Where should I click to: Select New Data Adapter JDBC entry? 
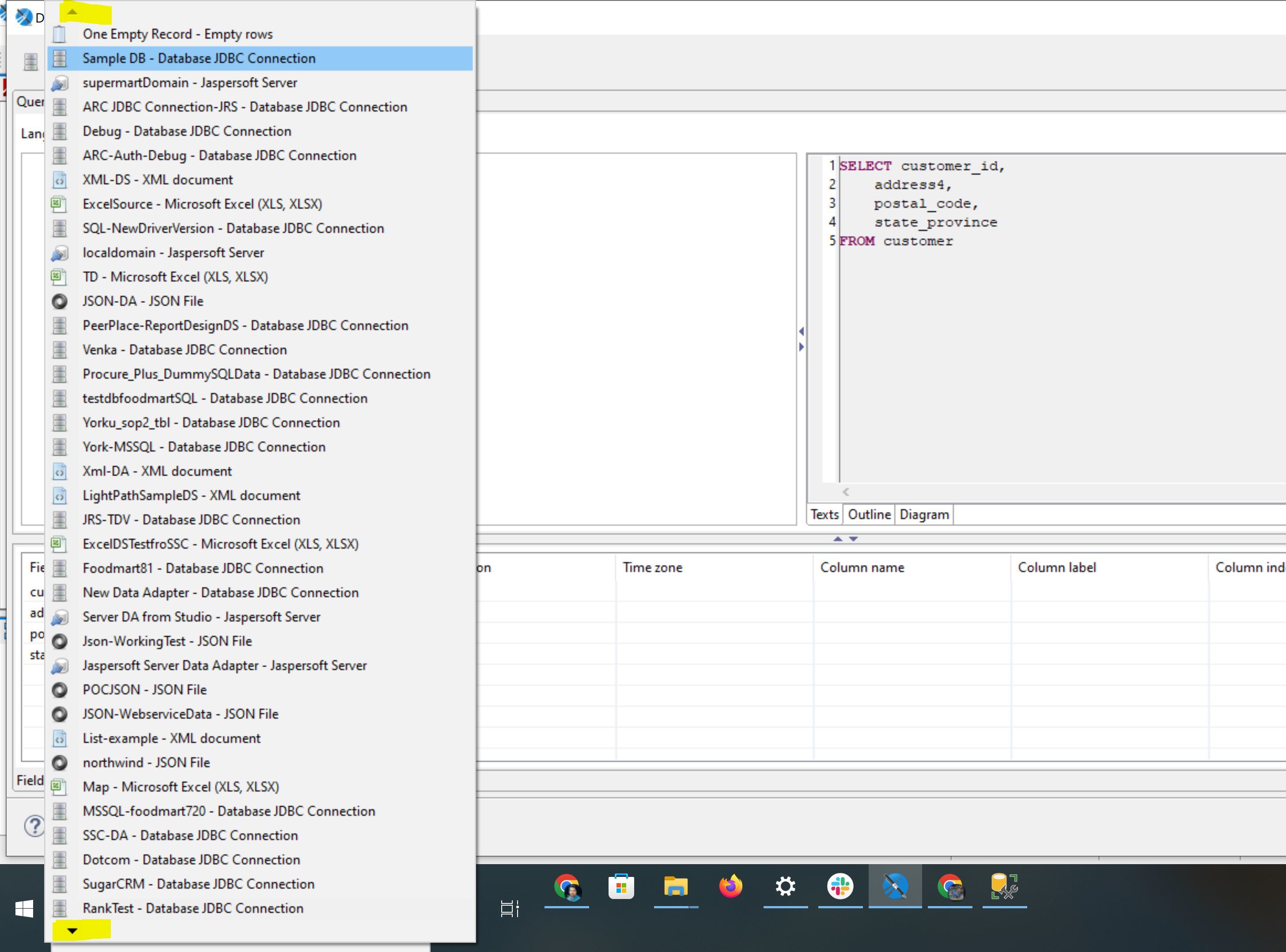coord(260,593)
